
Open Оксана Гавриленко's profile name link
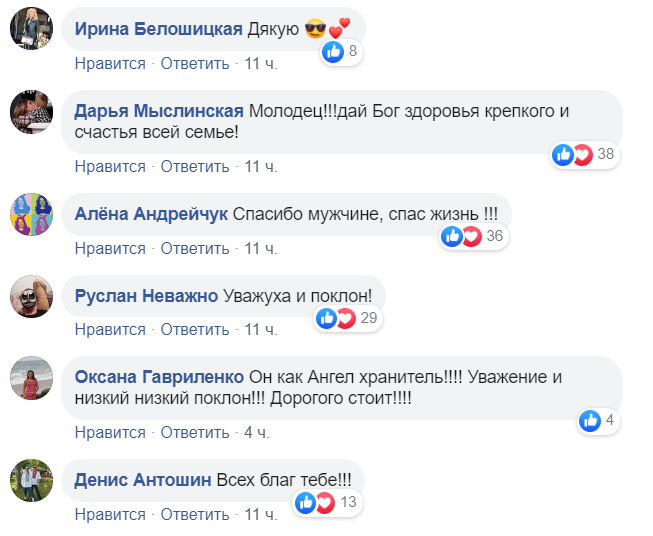tap(159, 377)
